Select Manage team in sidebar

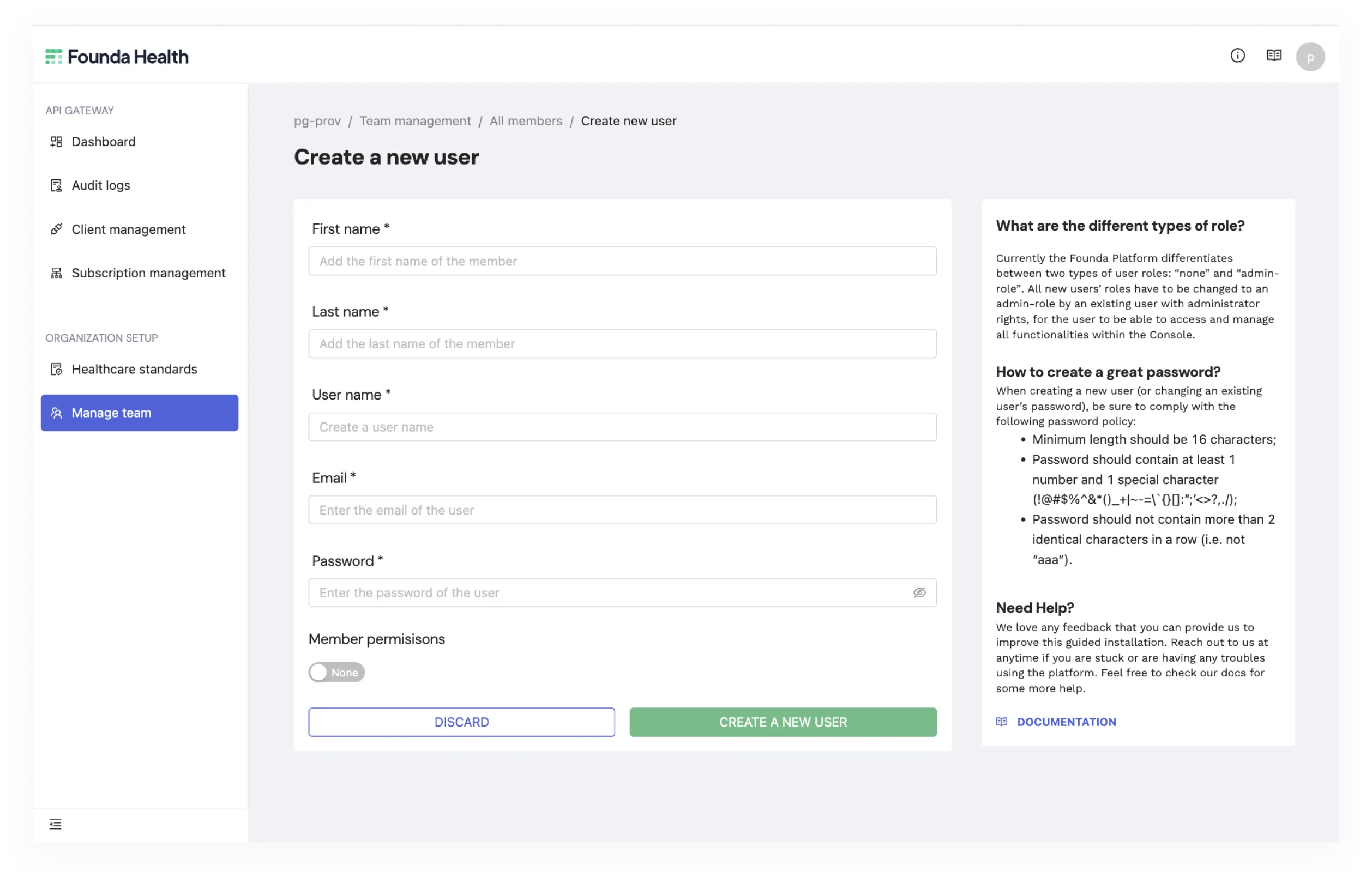point(140,413)
